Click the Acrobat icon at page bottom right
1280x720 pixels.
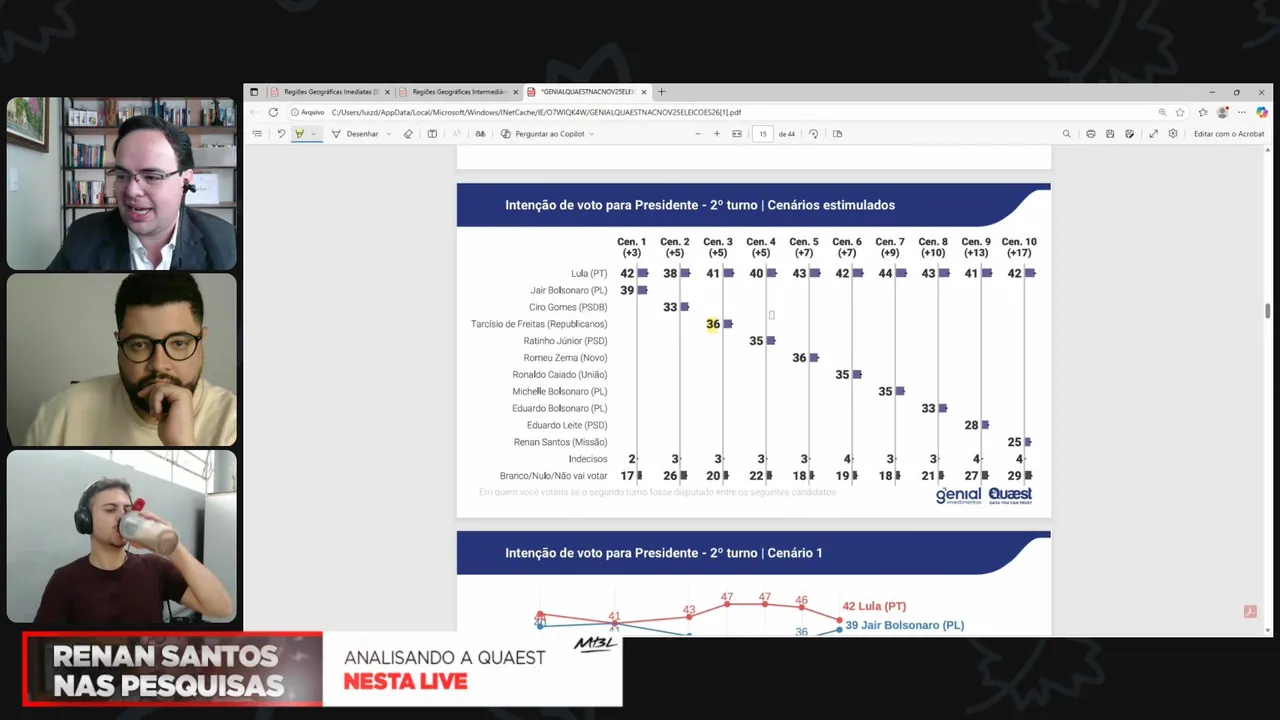[1250, 611]
